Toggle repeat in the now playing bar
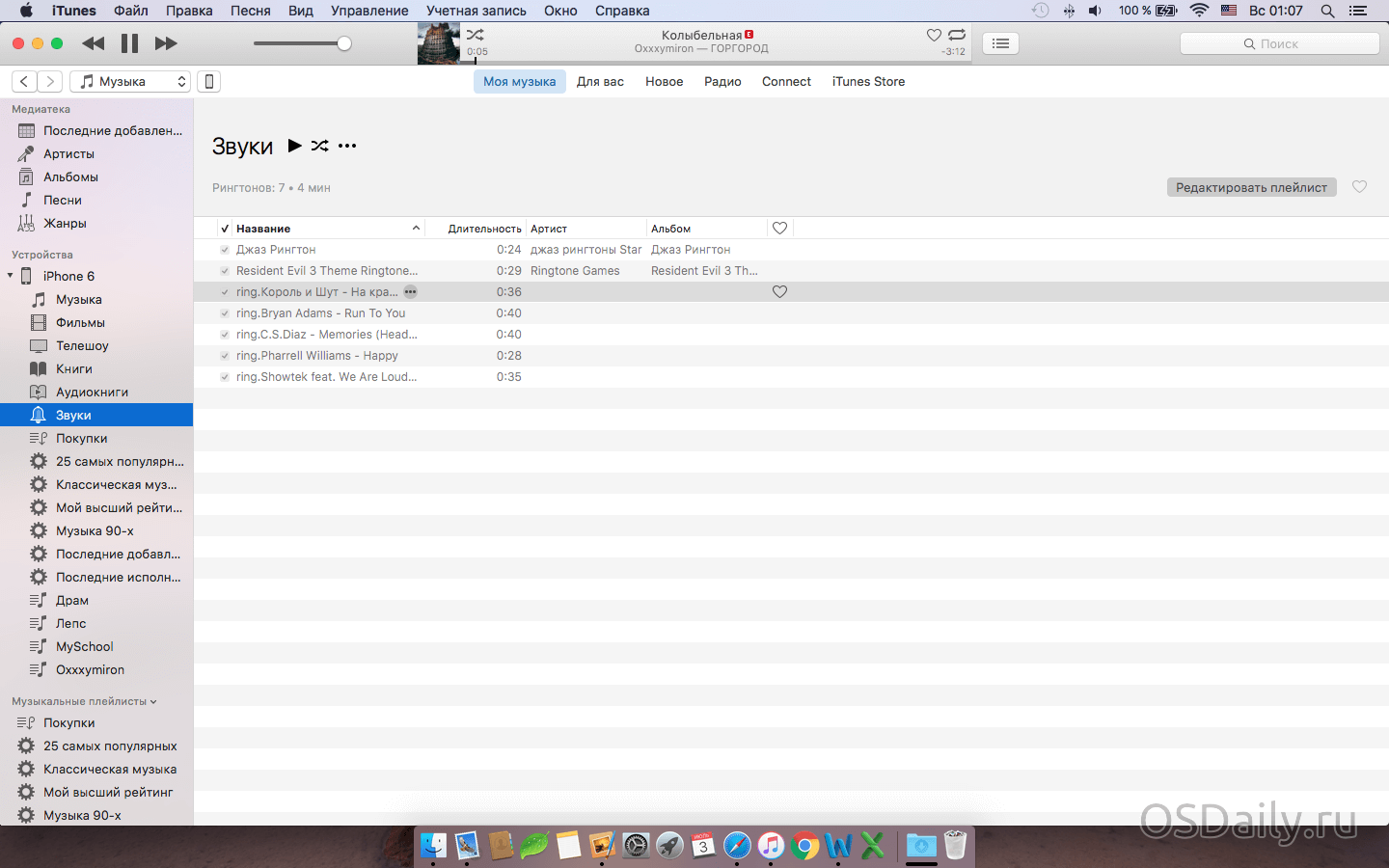The image size is (1389, 868). pos(957,35)
